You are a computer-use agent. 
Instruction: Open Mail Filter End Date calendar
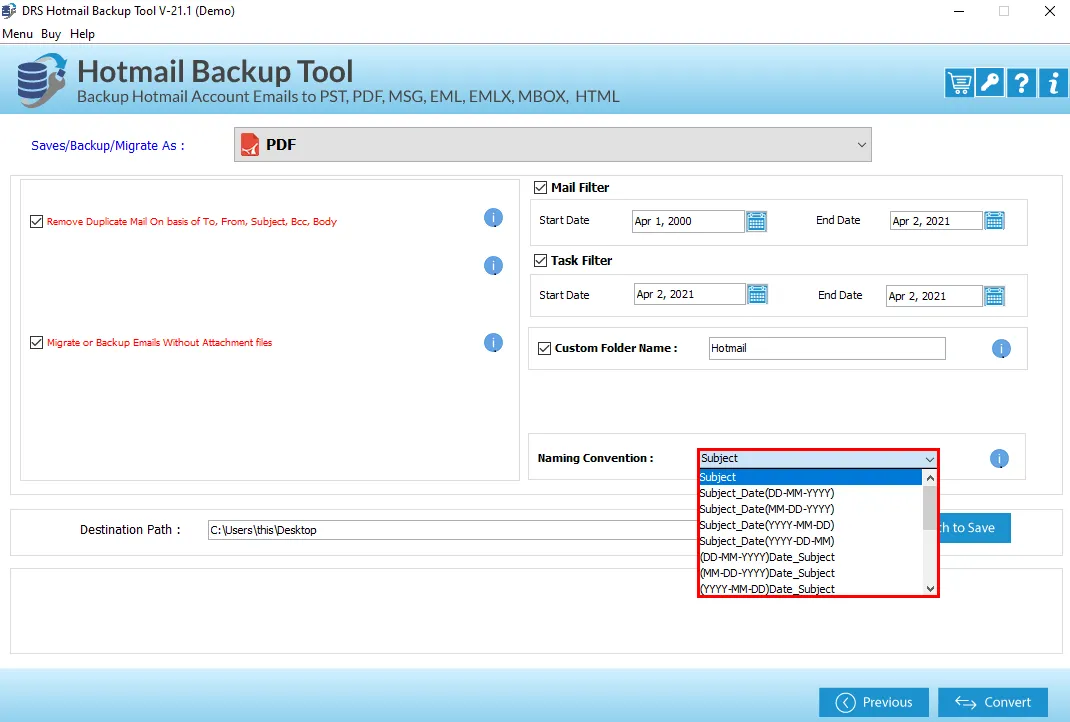pyautogui.click(x=994, y=220)
